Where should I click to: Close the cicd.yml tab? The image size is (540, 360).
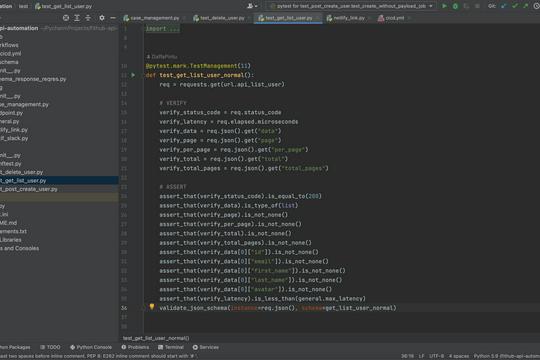[409, 18]
